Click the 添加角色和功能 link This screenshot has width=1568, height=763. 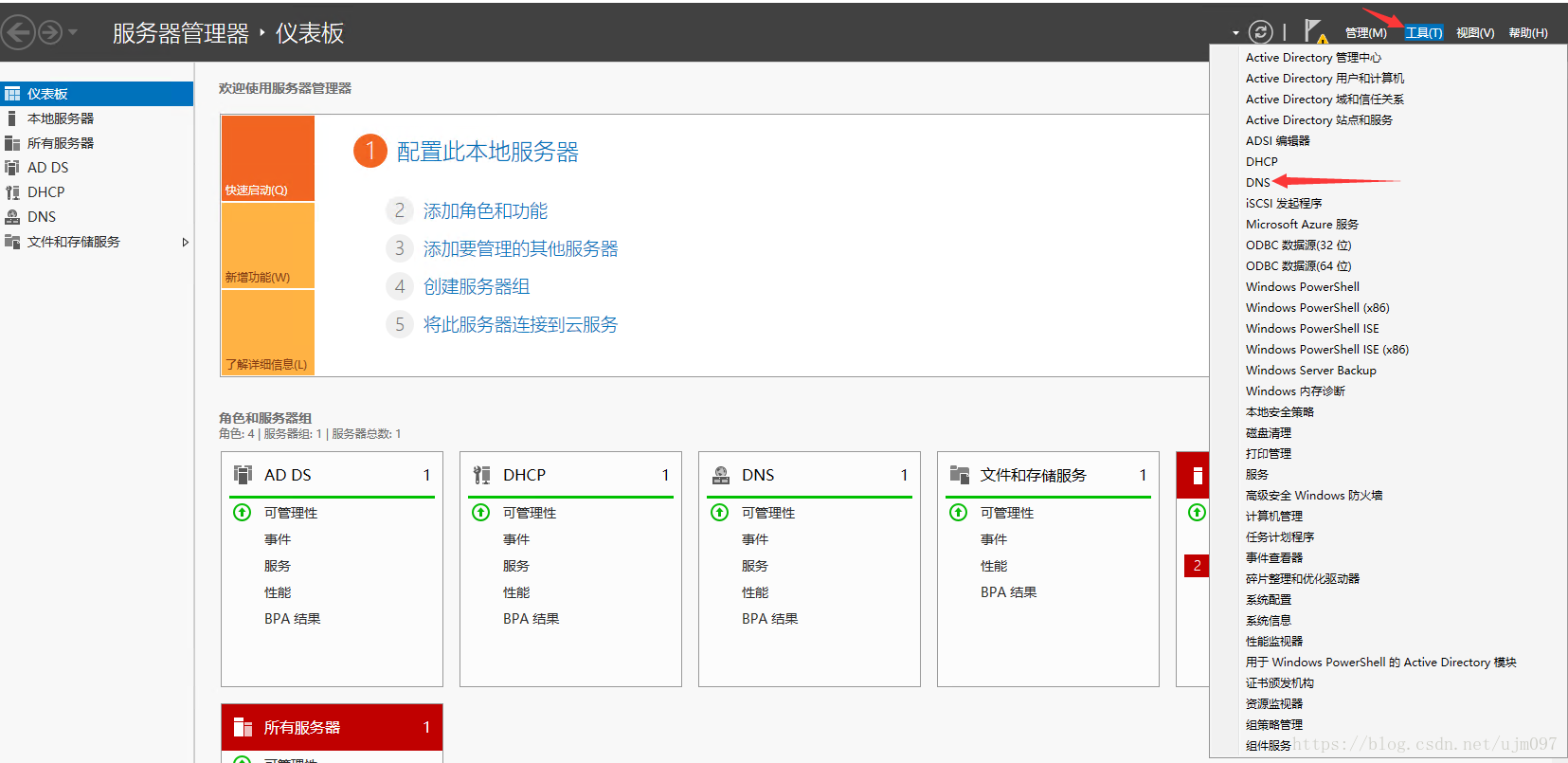click(485, 210)
